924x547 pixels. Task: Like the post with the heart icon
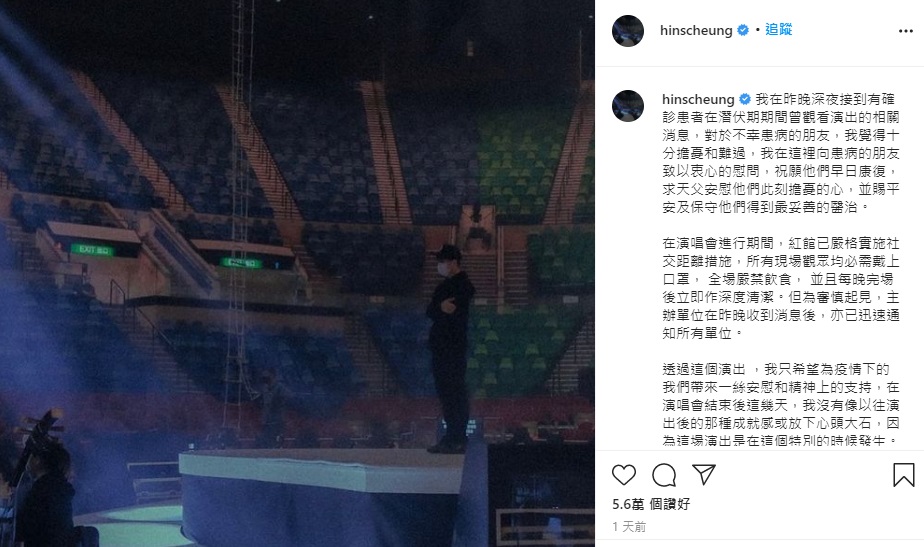624,474
